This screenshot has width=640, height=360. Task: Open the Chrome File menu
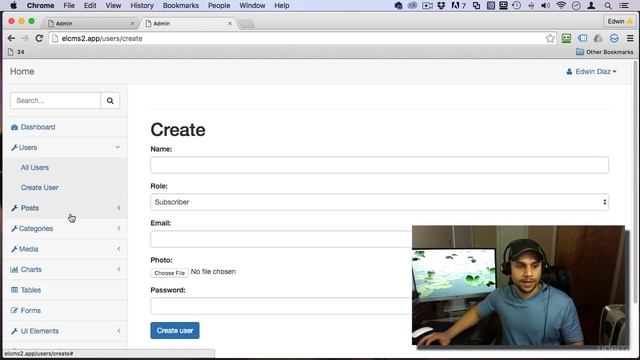pos(69,5)
